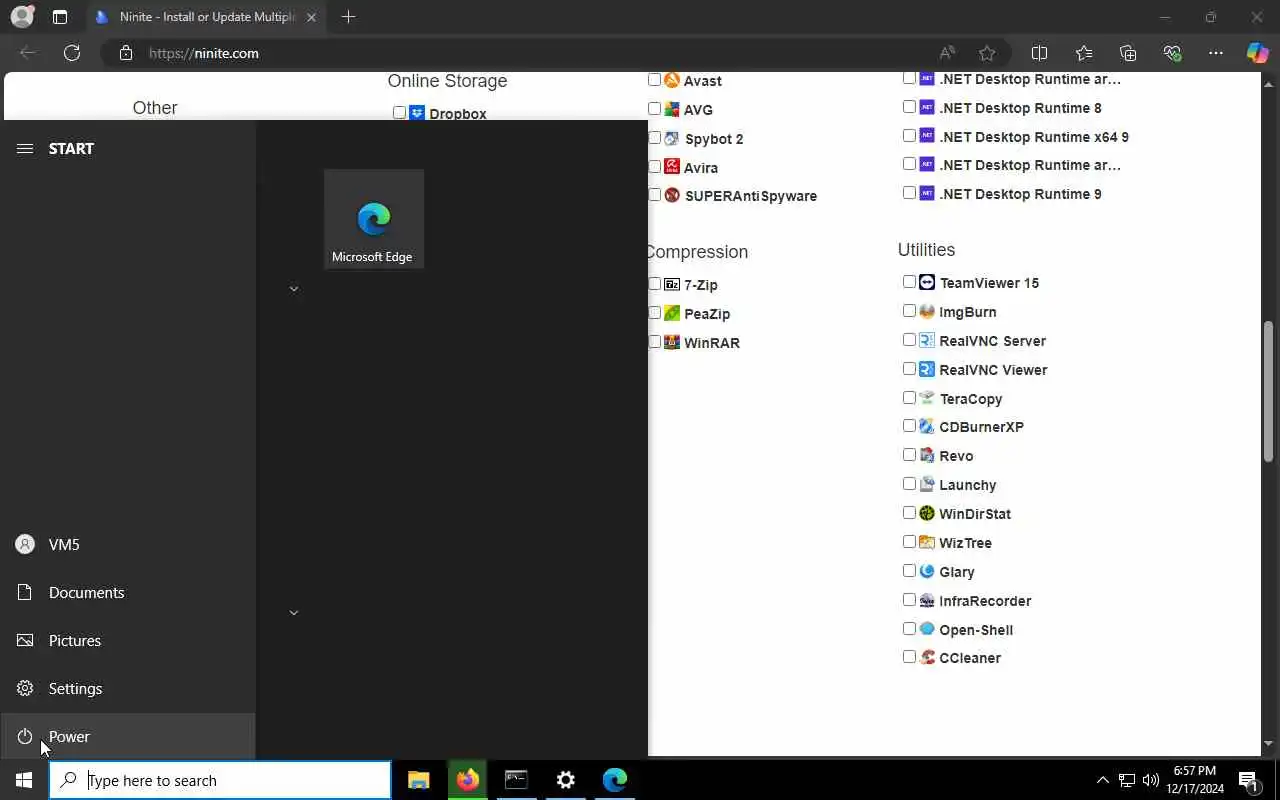Switch to Edge in the taskbar
Screen dimensions: 1280x800
pos(615,780)
